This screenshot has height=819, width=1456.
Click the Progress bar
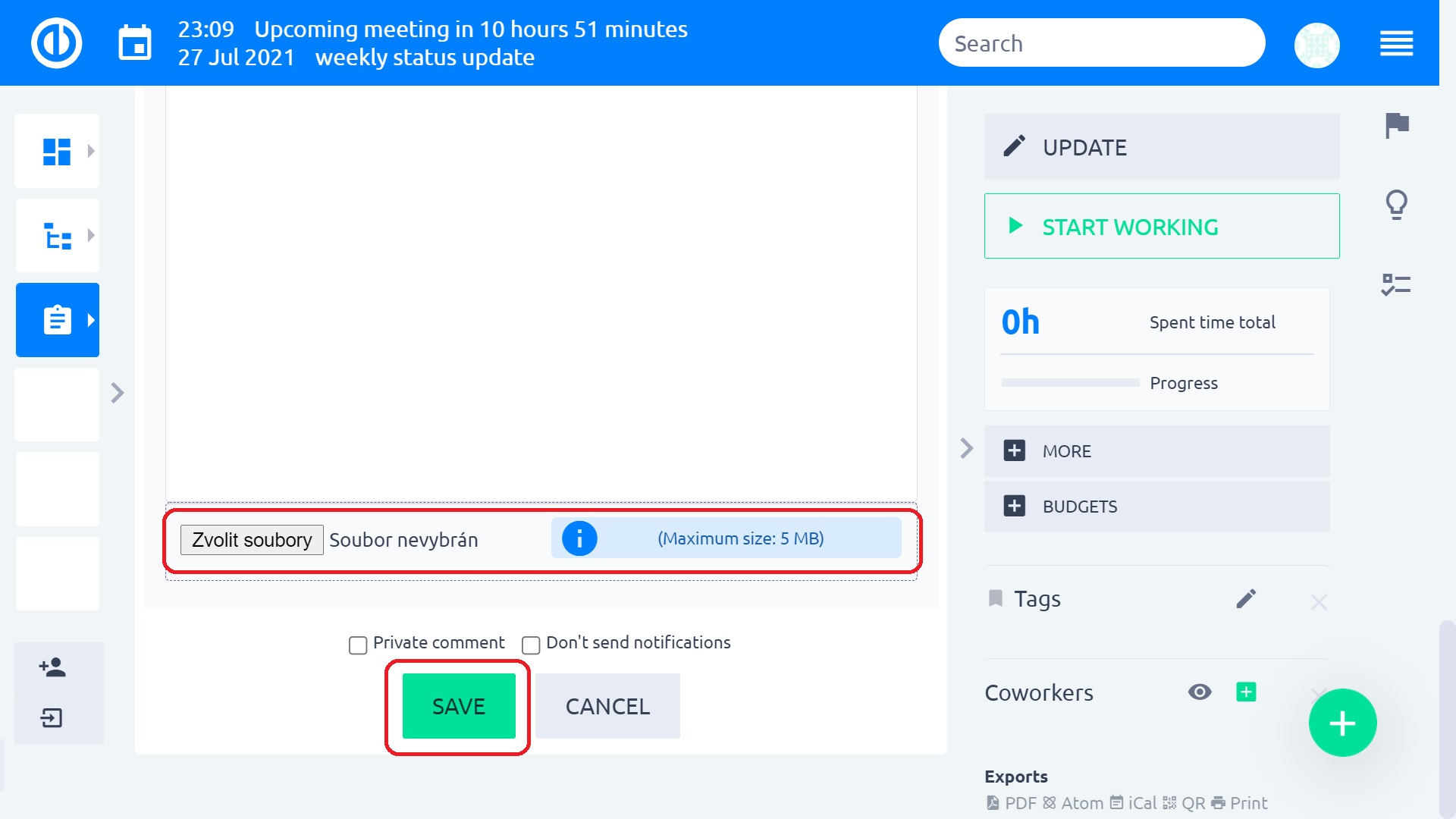(1070, 383)
